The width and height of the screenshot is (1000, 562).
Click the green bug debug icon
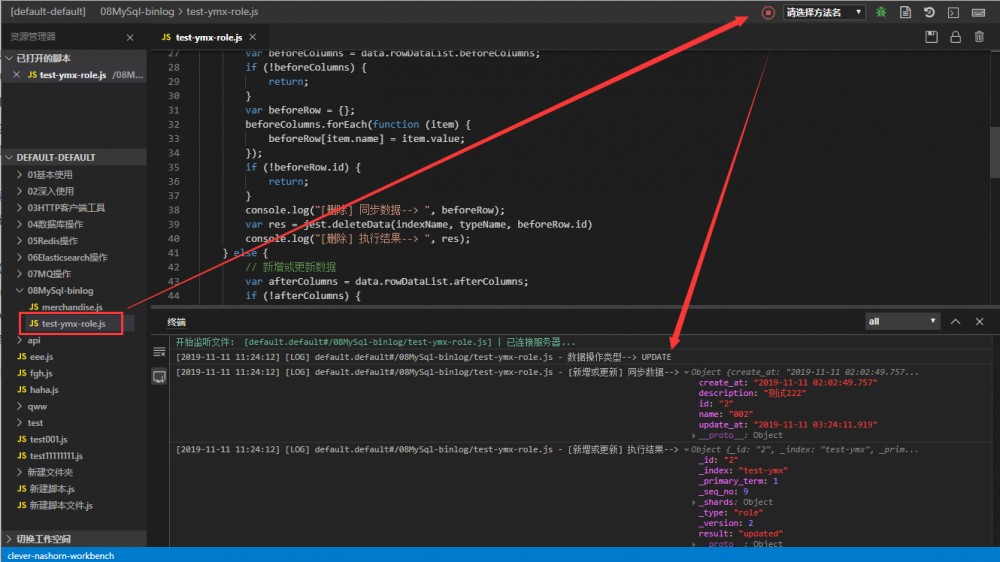pos(881,12)
